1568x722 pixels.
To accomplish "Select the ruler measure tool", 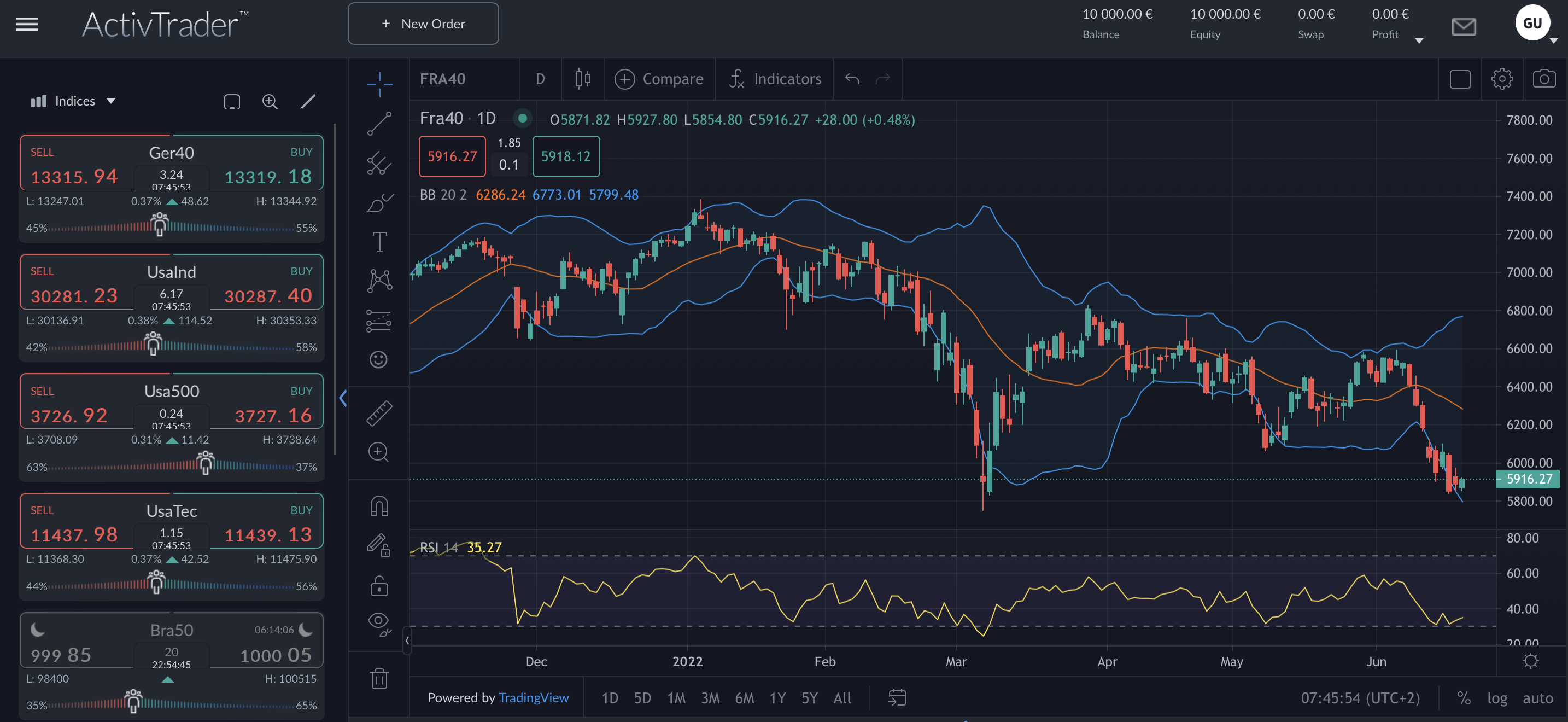I will coord(379,414).
